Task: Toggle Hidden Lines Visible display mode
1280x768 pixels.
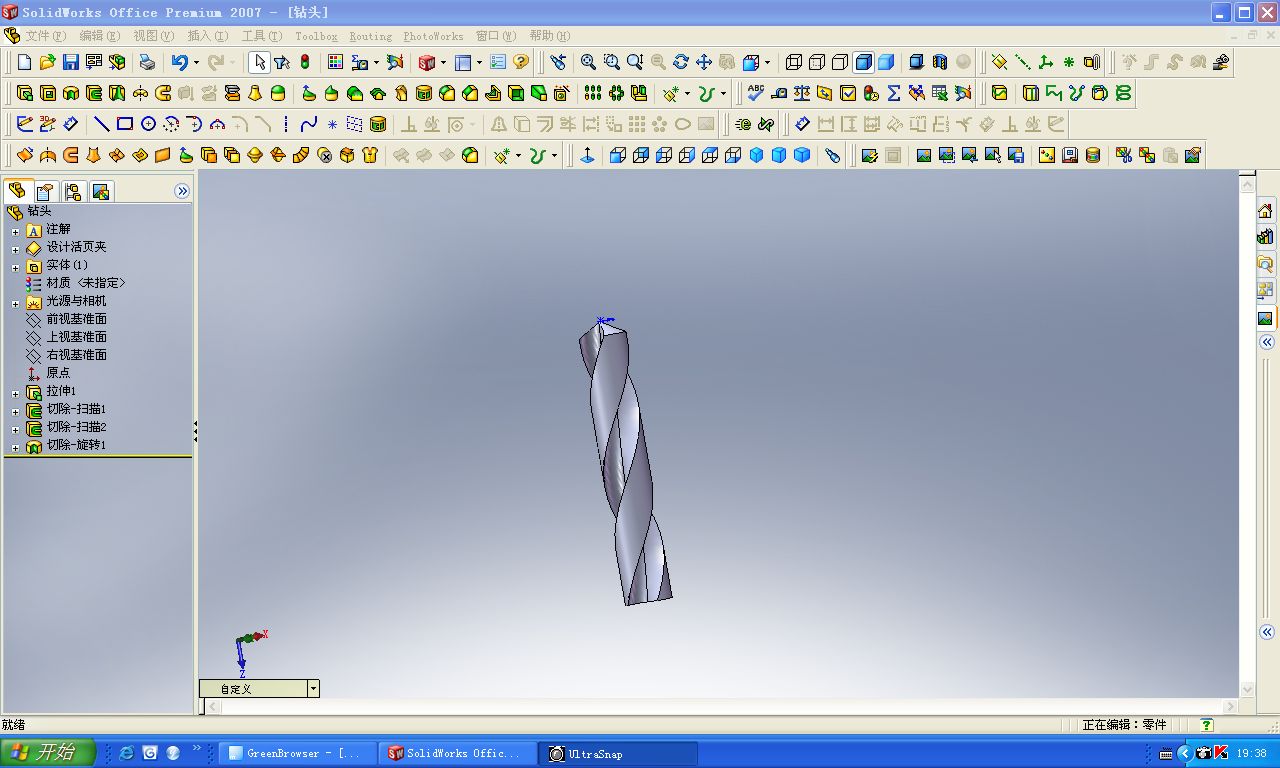Action: pyautogui.click(x=817, y=62)
